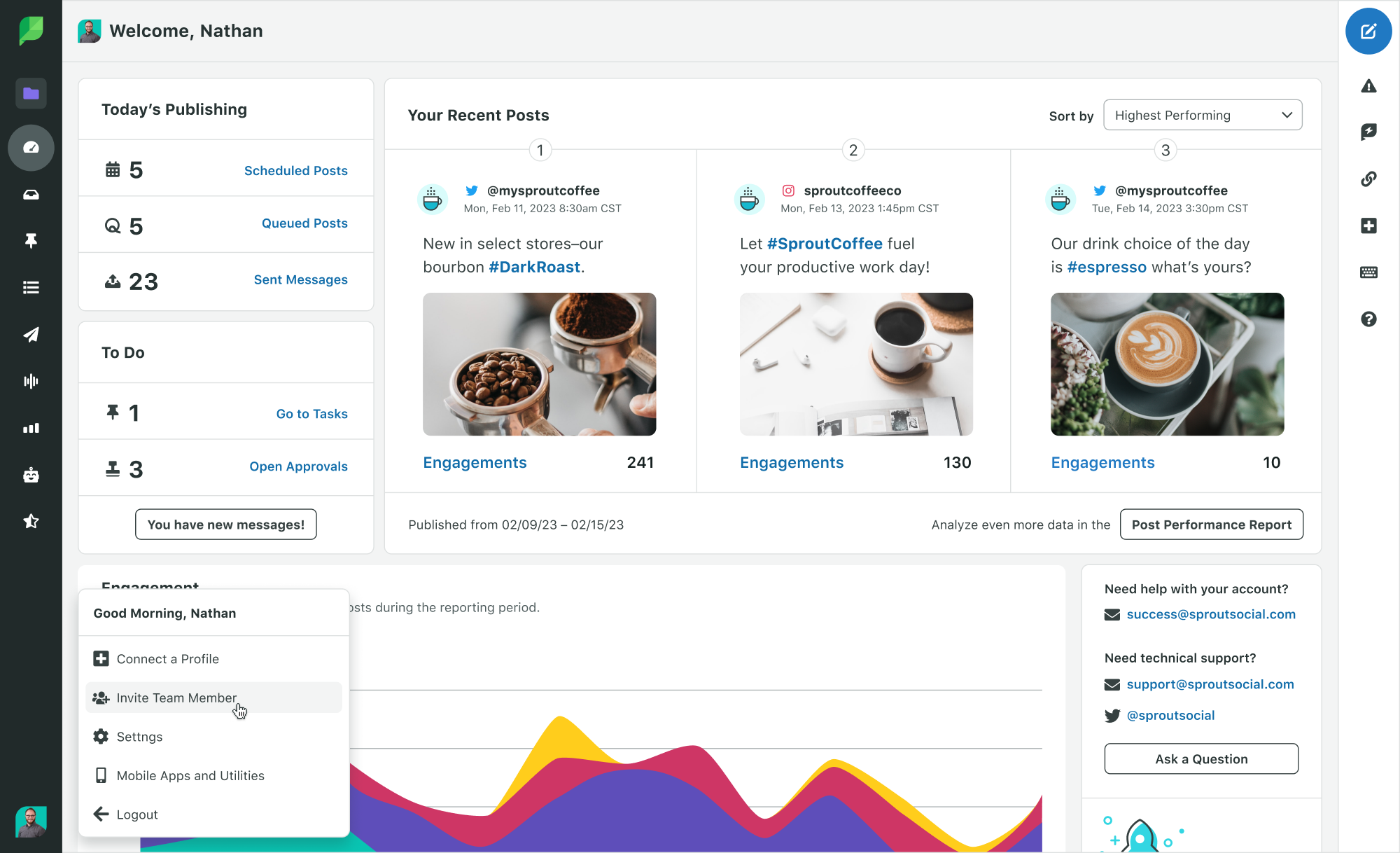Select the automation/bot icon
This screenshot has width=1400, height=853.
(31, 474)
